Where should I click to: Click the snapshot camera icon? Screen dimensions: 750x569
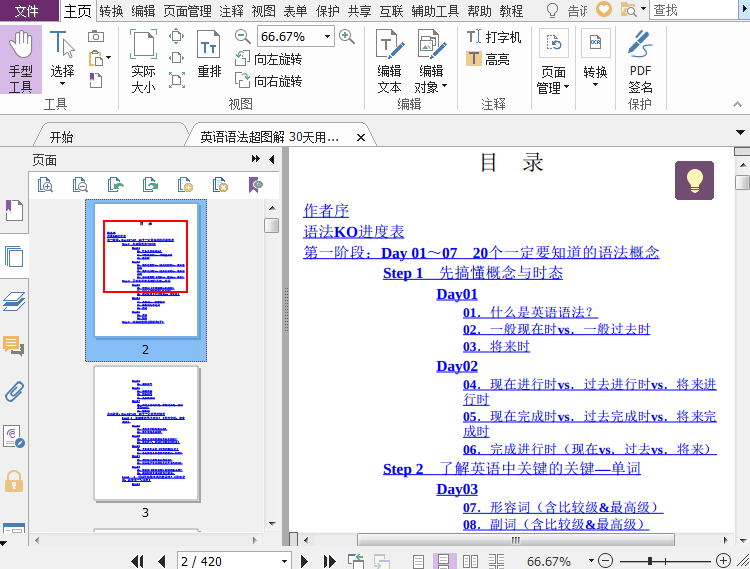point(96,36)
